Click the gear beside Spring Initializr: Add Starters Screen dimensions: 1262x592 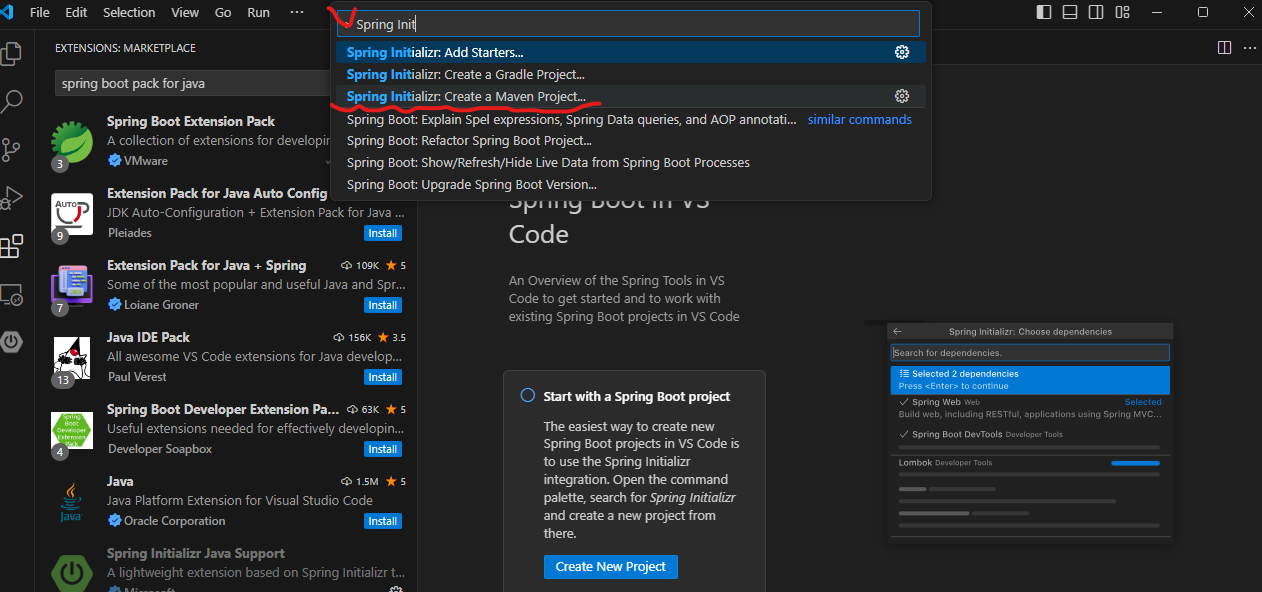(x=902, y=51)
